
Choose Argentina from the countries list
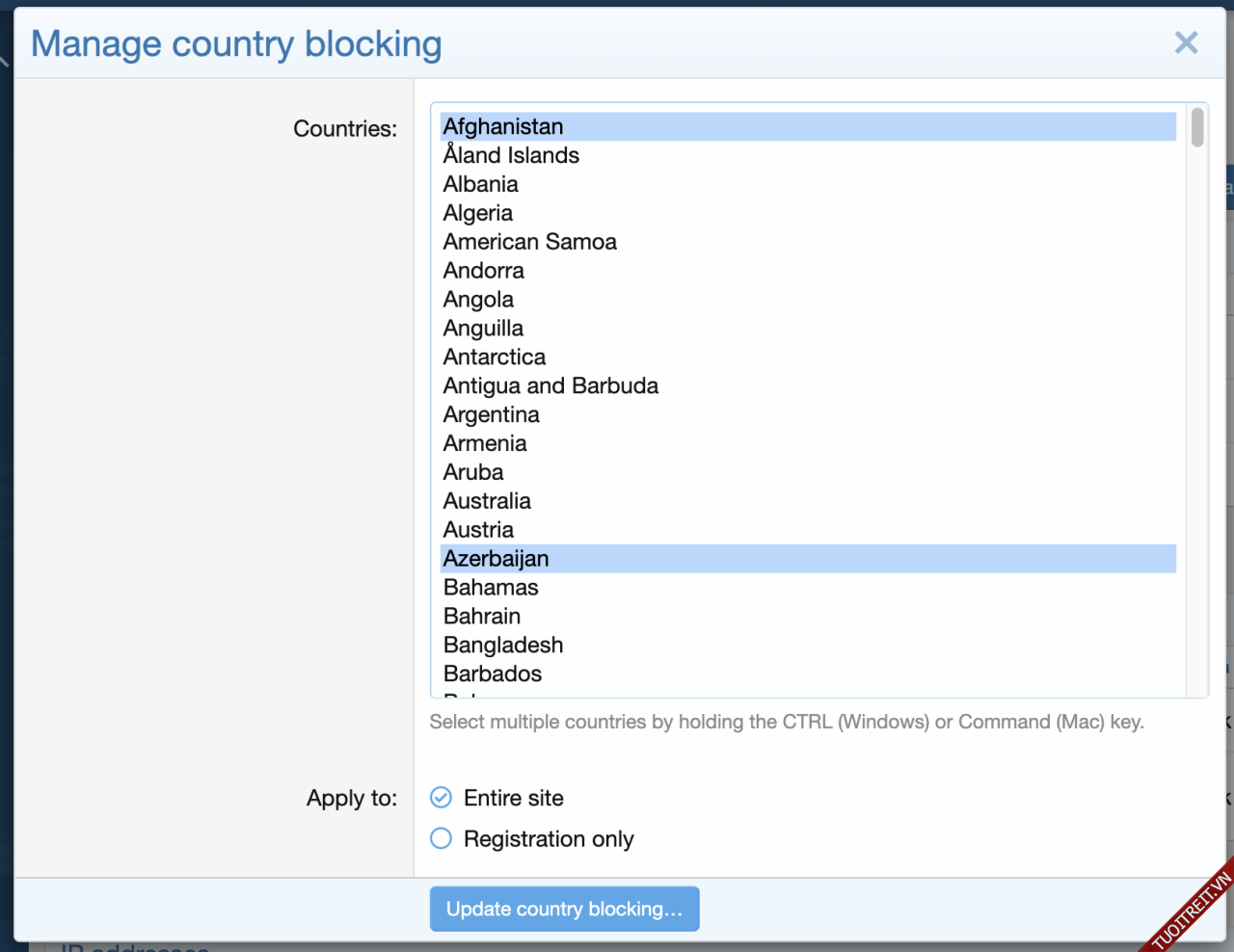(x=491, y=415)
